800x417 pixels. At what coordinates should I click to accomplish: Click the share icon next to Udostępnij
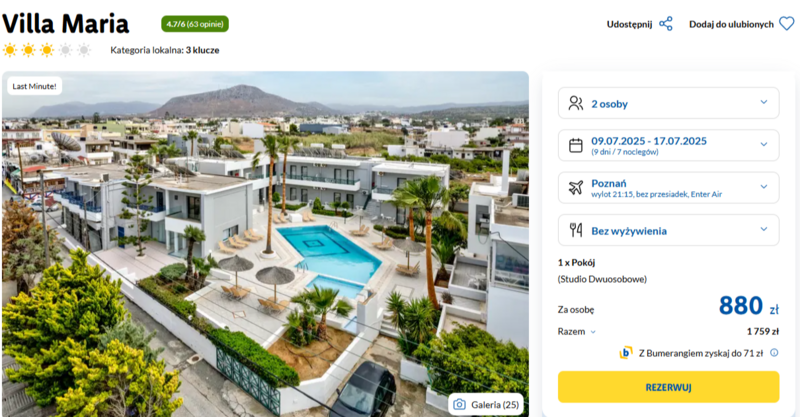pyautogui.click(x=666, y=24)
